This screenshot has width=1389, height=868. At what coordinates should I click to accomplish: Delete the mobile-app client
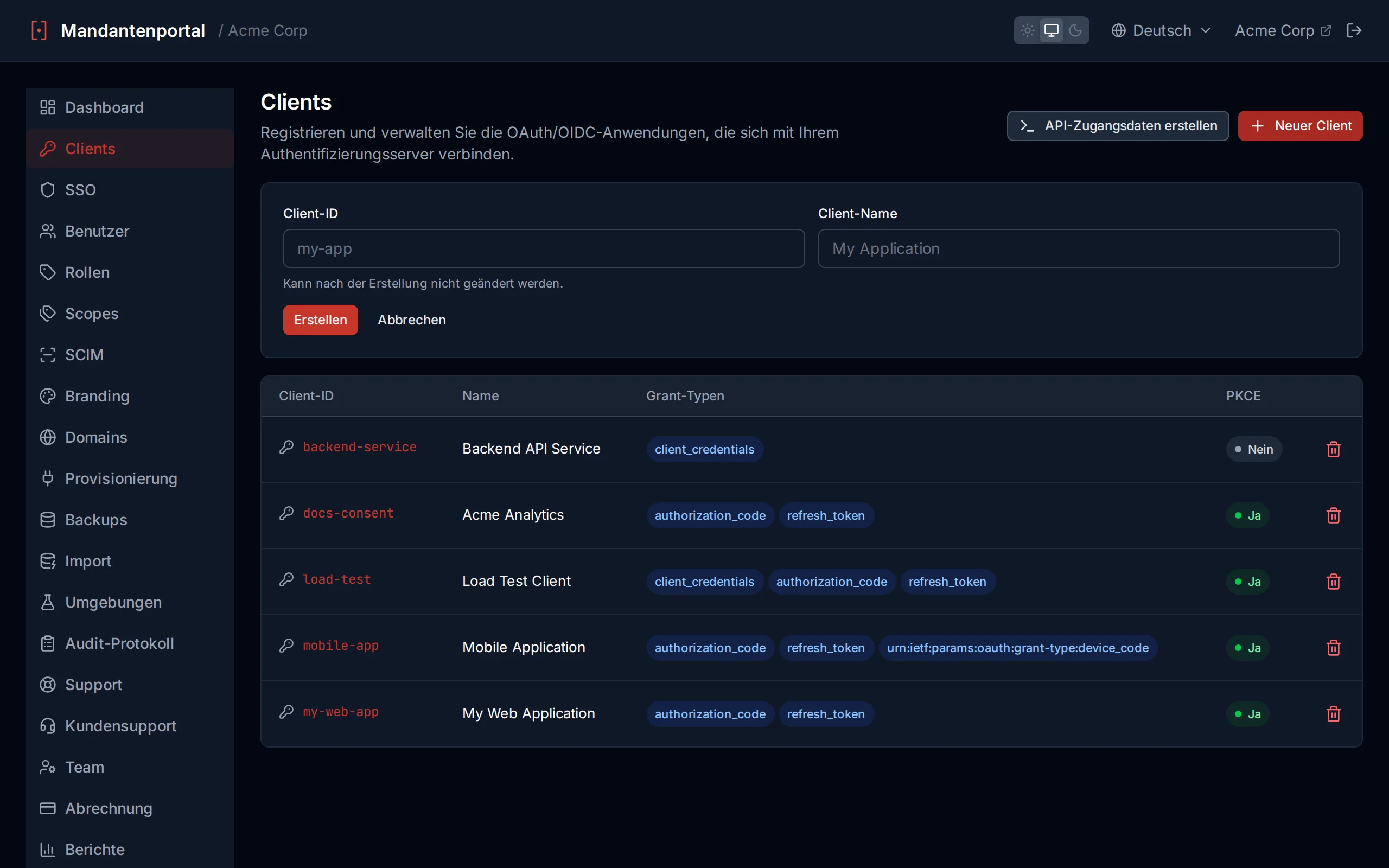click(x=1333, y=648)
